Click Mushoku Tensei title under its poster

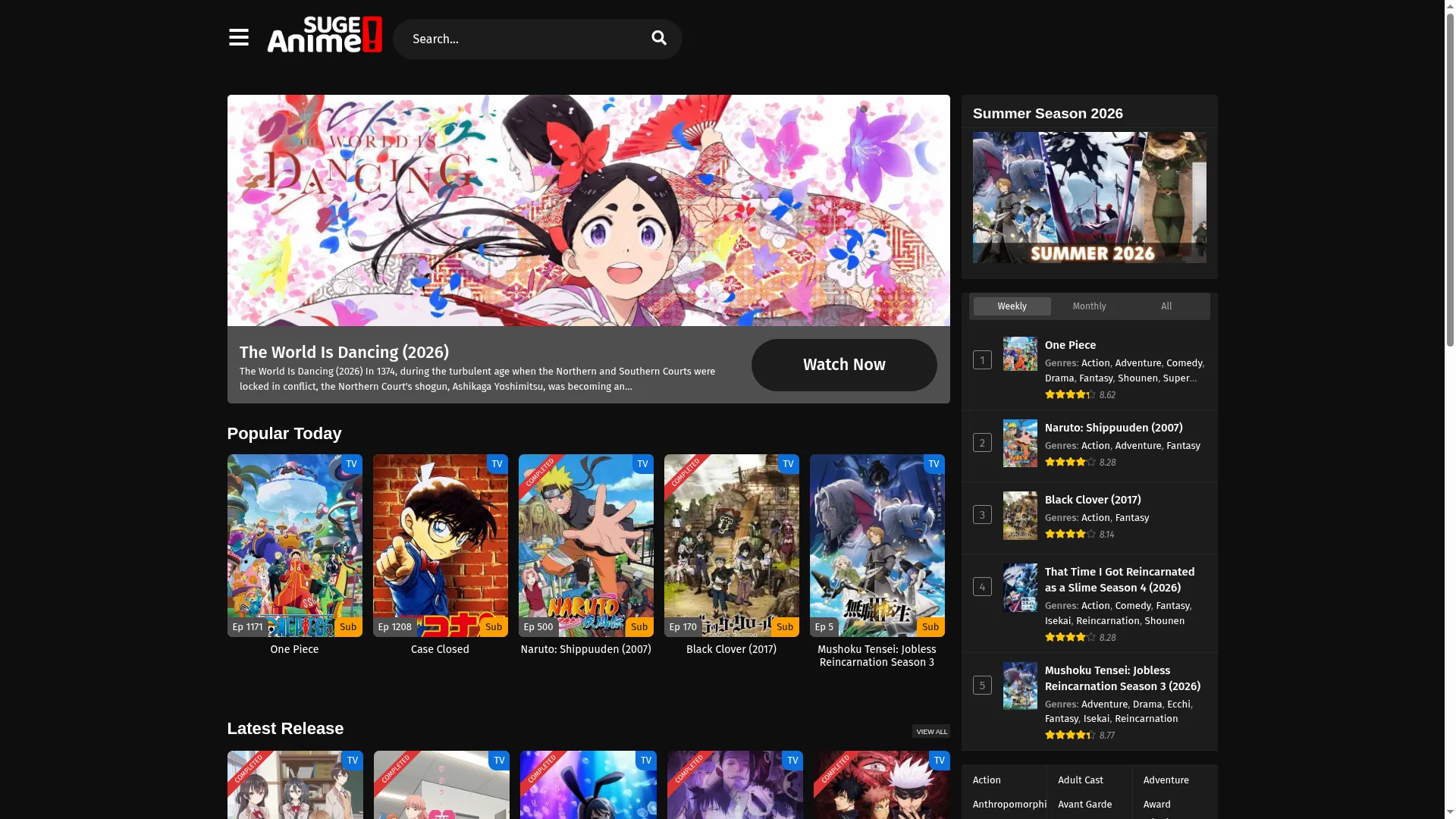877,655
